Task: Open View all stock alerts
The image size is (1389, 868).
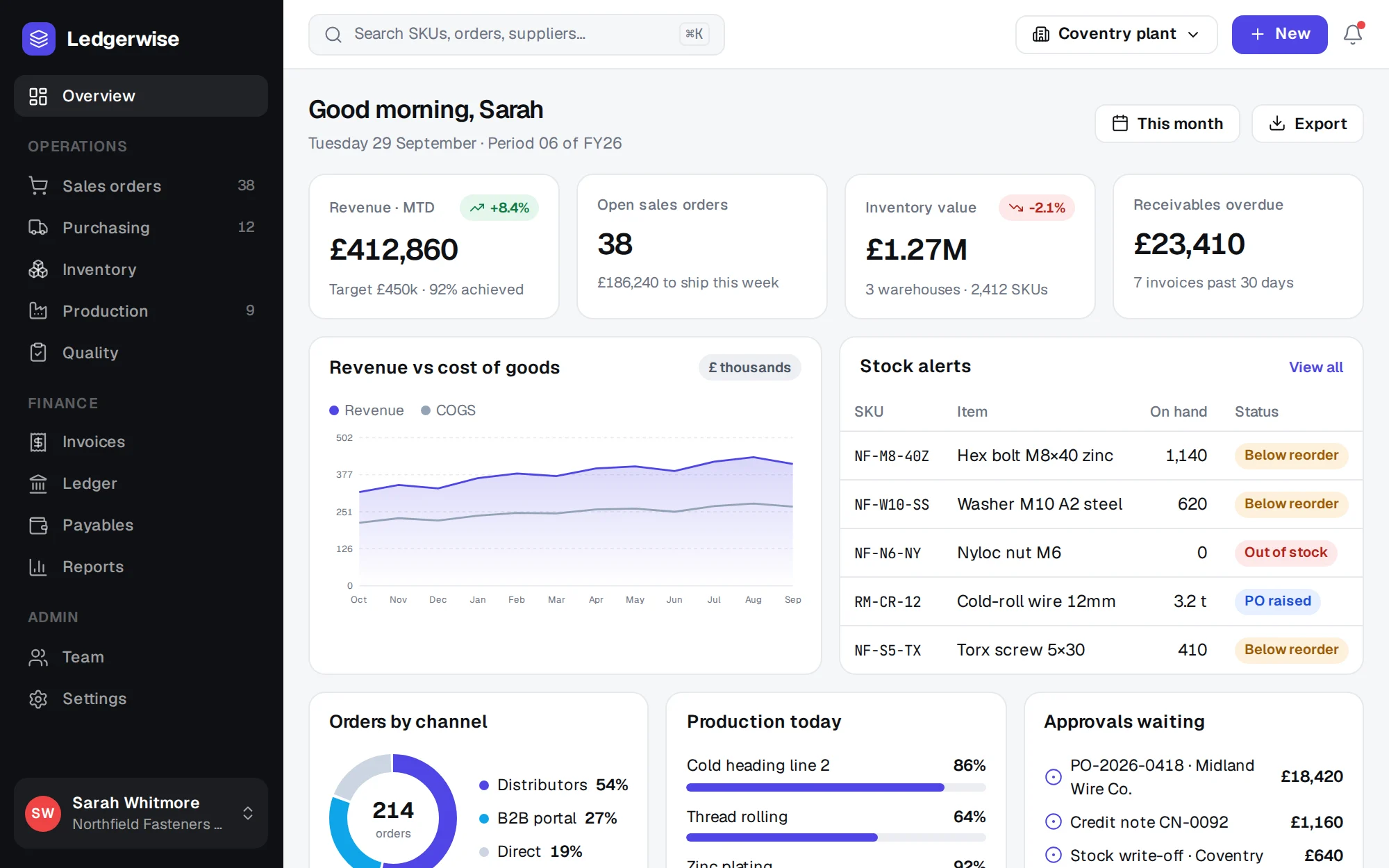Action: click(x=1315, y=367)
